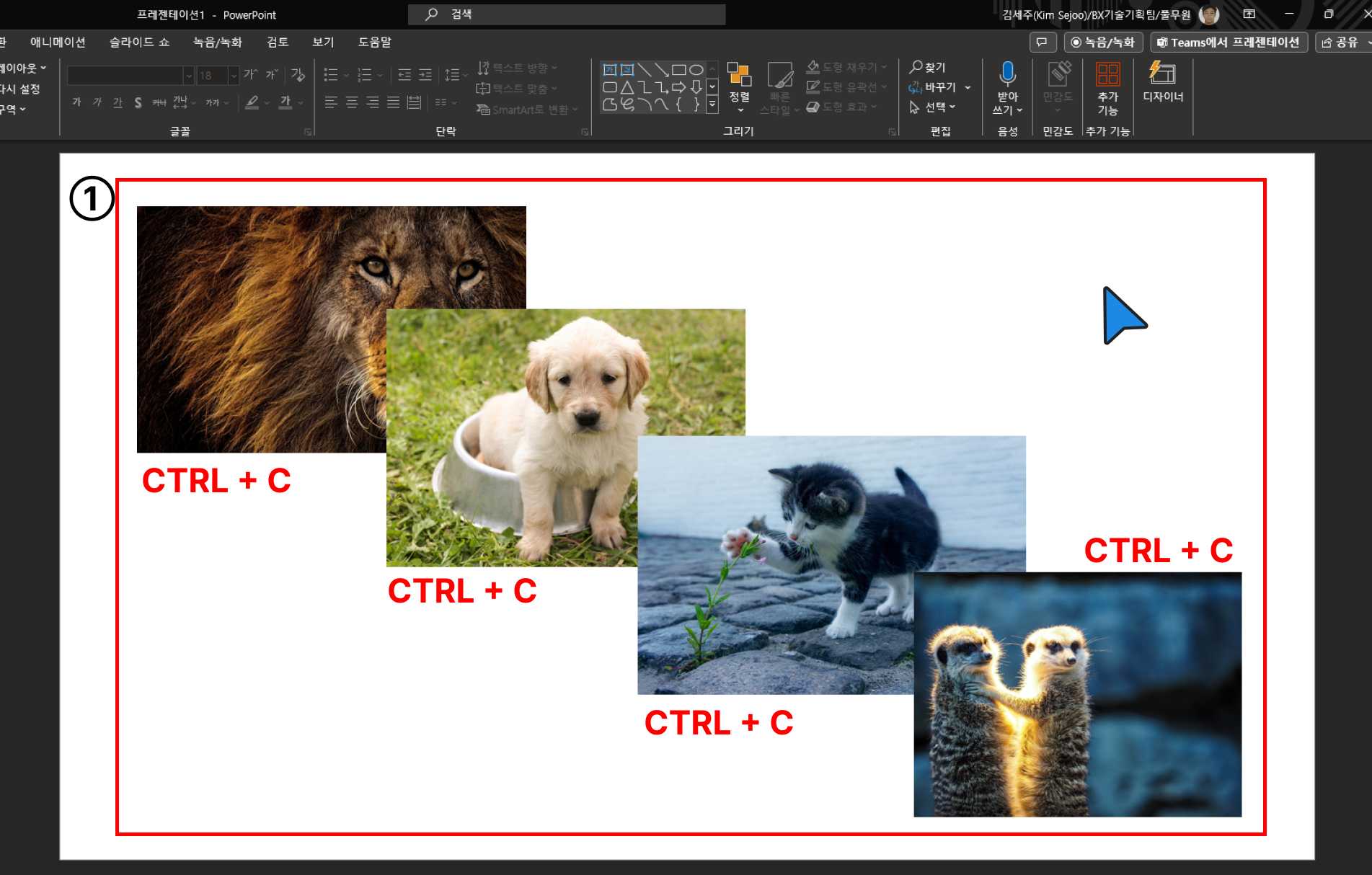Open 텍스트 맞춤 dropdown
Viewport: 1372px width, 875px height.
pyautogui.click(x=518, y=89)
